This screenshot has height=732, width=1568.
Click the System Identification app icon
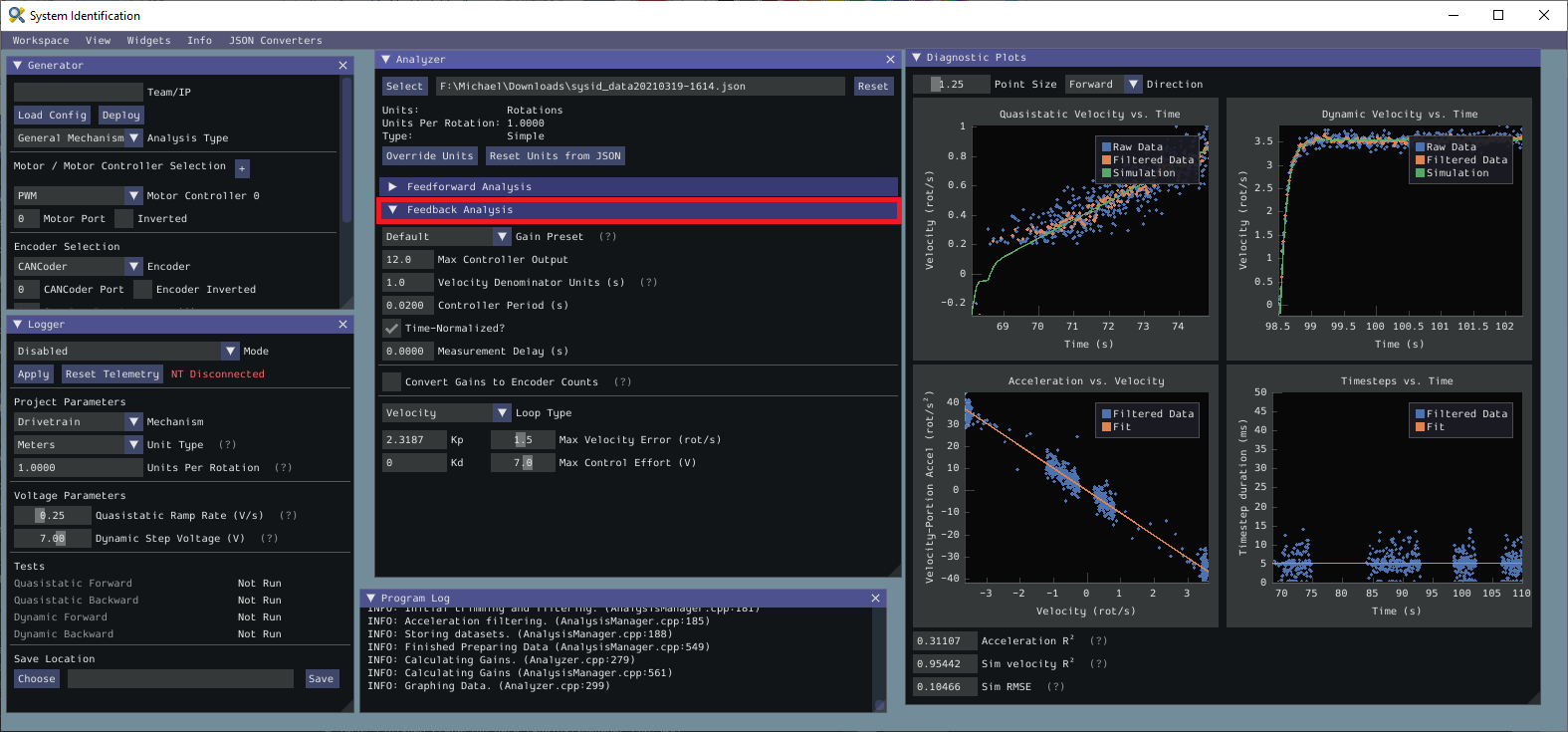pos(16,15)
